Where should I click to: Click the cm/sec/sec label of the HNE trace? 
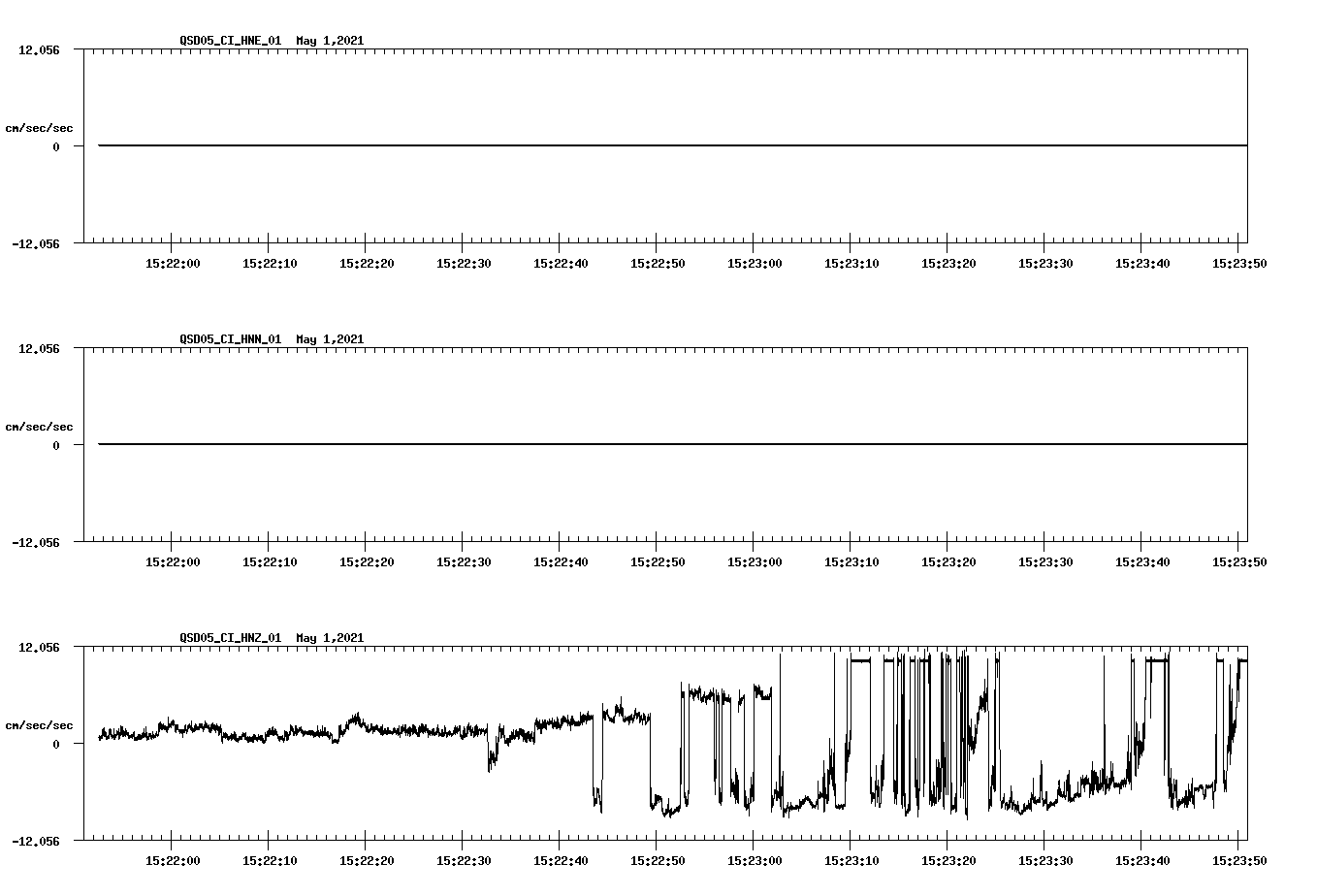(40, 127)
